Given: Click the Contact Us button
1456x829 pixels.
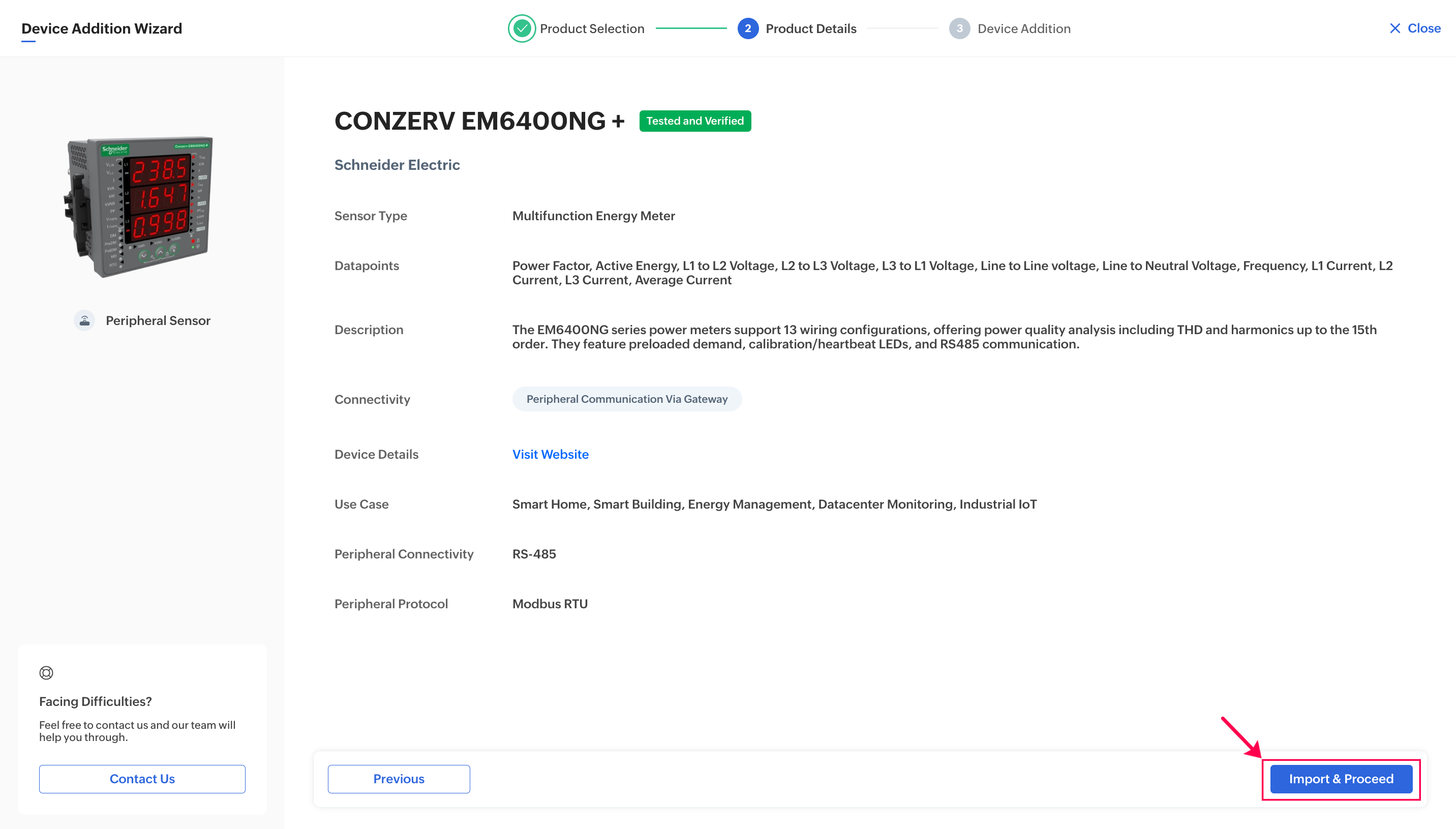Looking at the screenshot, I should 142,778.
